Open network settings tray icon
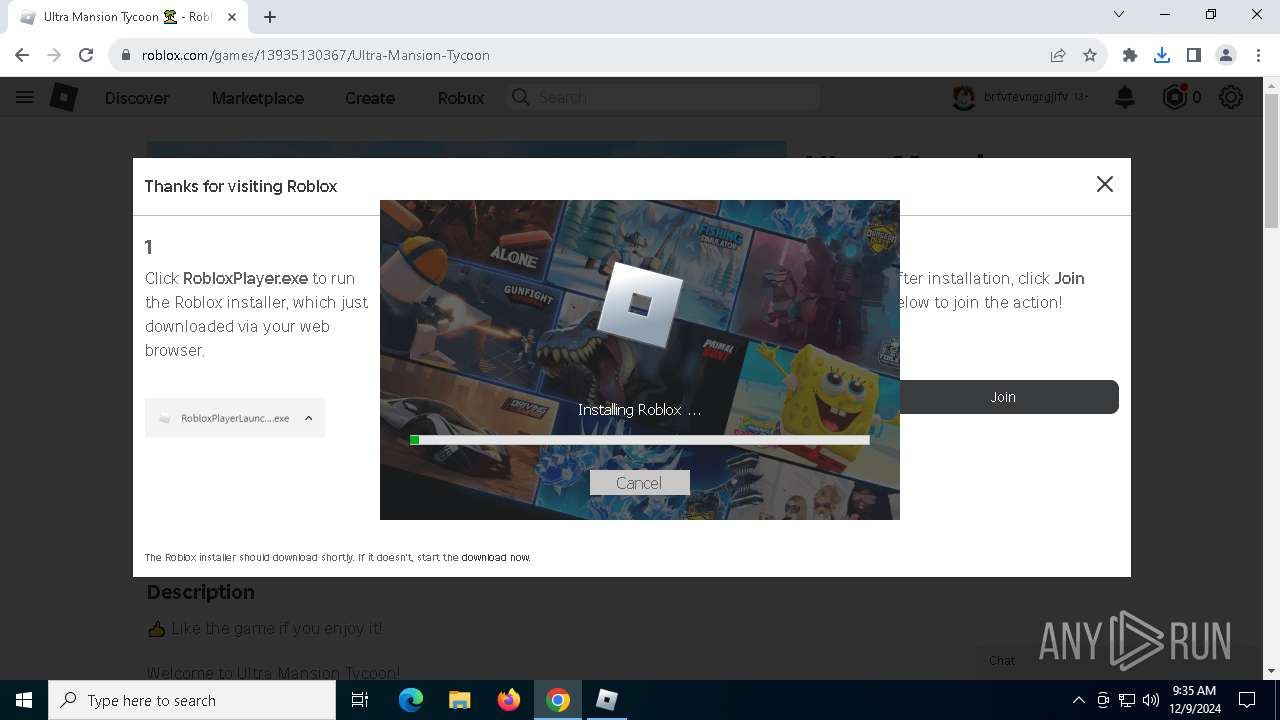 coord(1127,700)
